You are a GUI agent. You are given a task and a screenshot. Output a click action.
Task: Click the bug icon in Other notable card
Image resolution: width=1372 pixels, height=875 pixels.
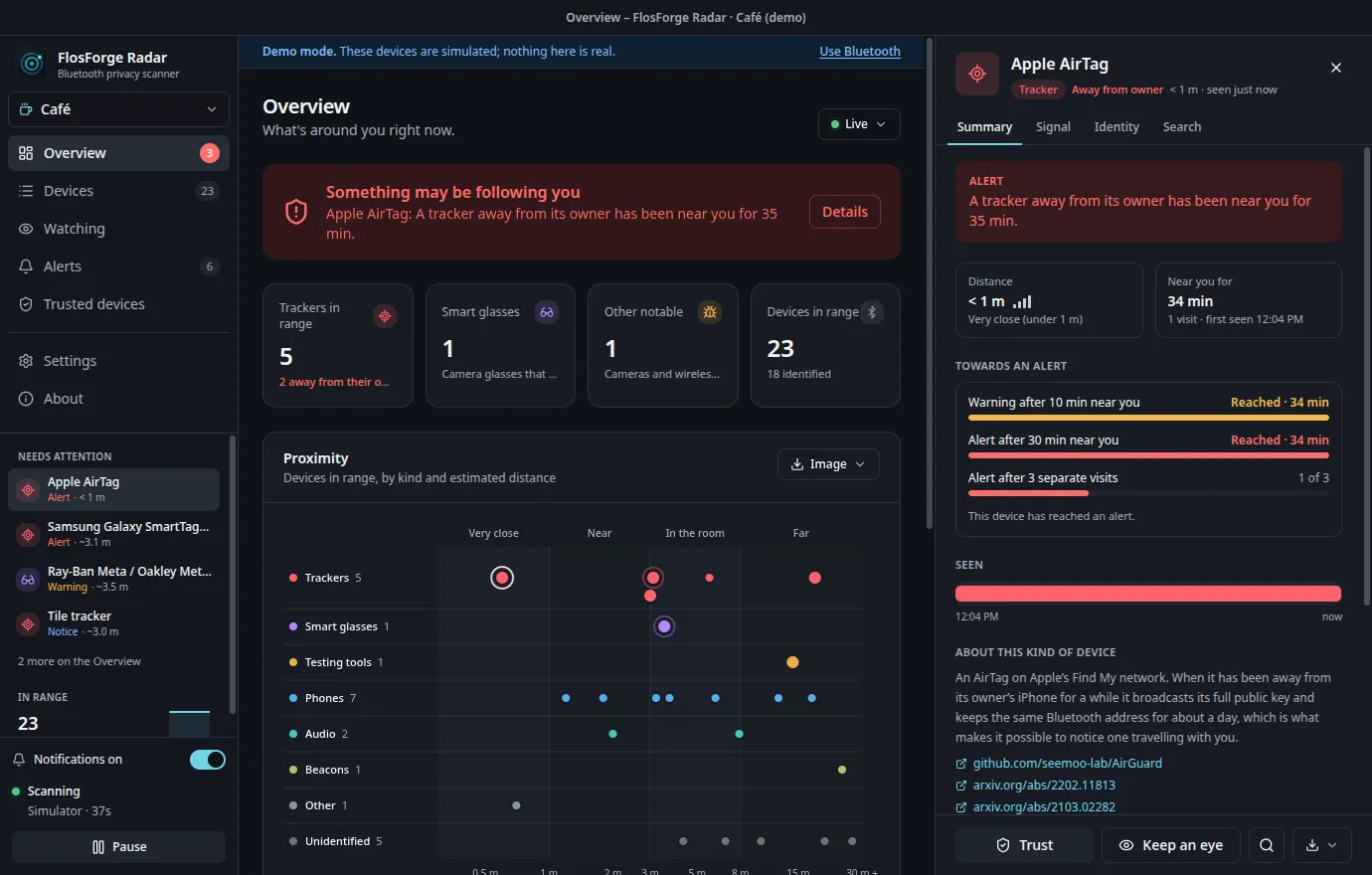click(x=710, y=312)
